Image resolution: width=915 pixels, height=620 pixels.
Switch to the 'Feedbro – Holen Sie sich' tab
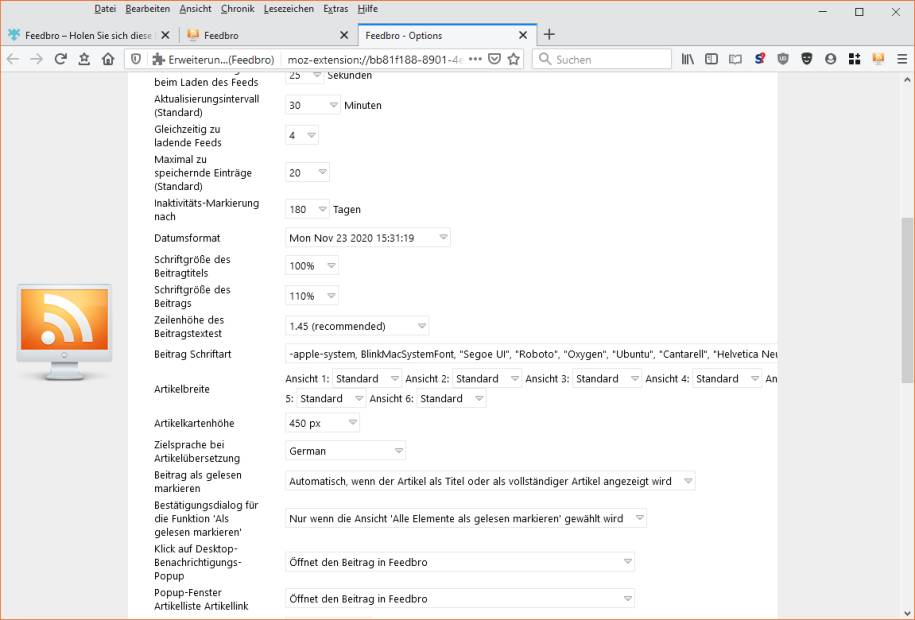[x=89, y=35]
